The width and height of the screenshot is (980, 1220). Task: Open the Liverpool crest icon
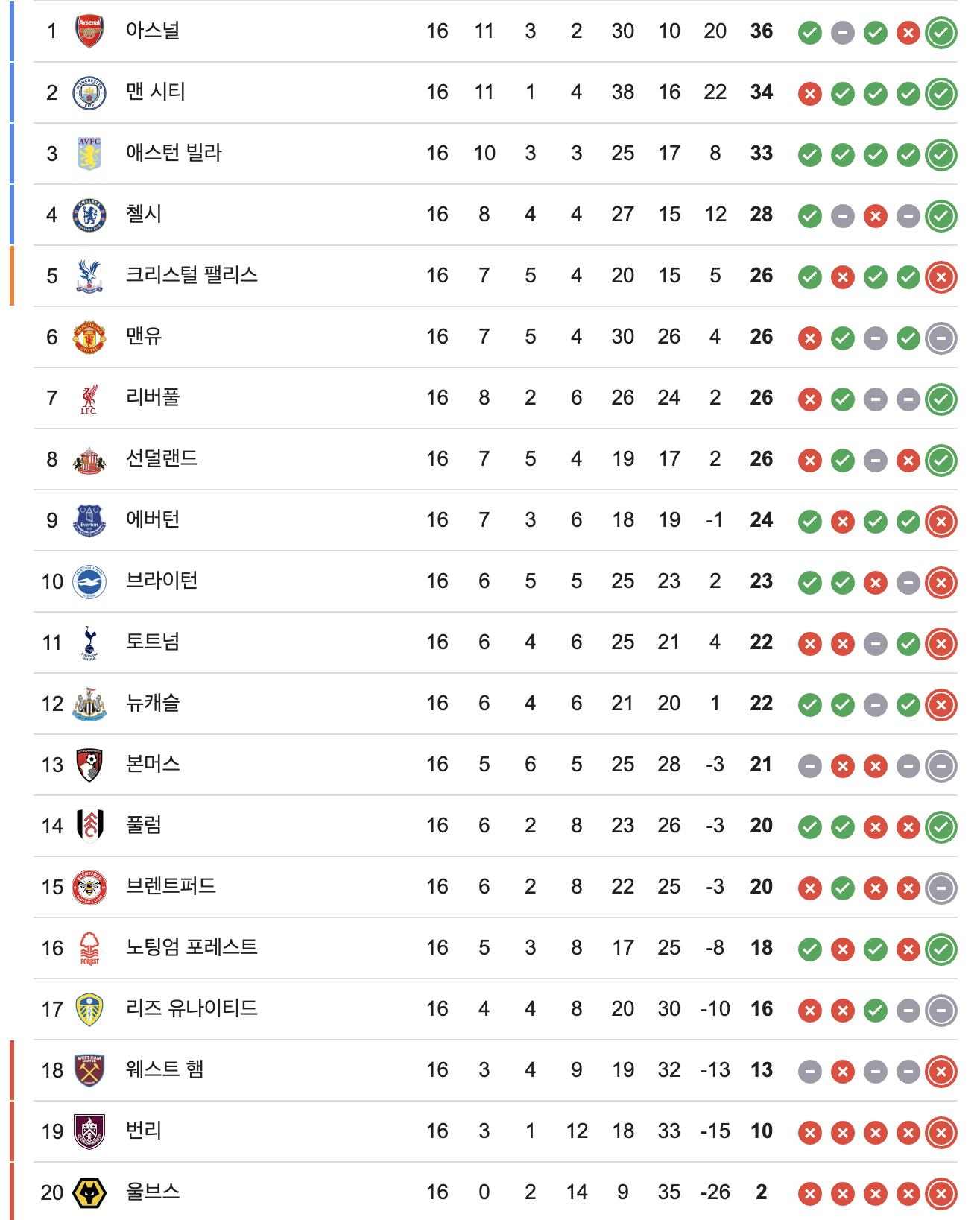pyautogui.click(x=89, y=399)
